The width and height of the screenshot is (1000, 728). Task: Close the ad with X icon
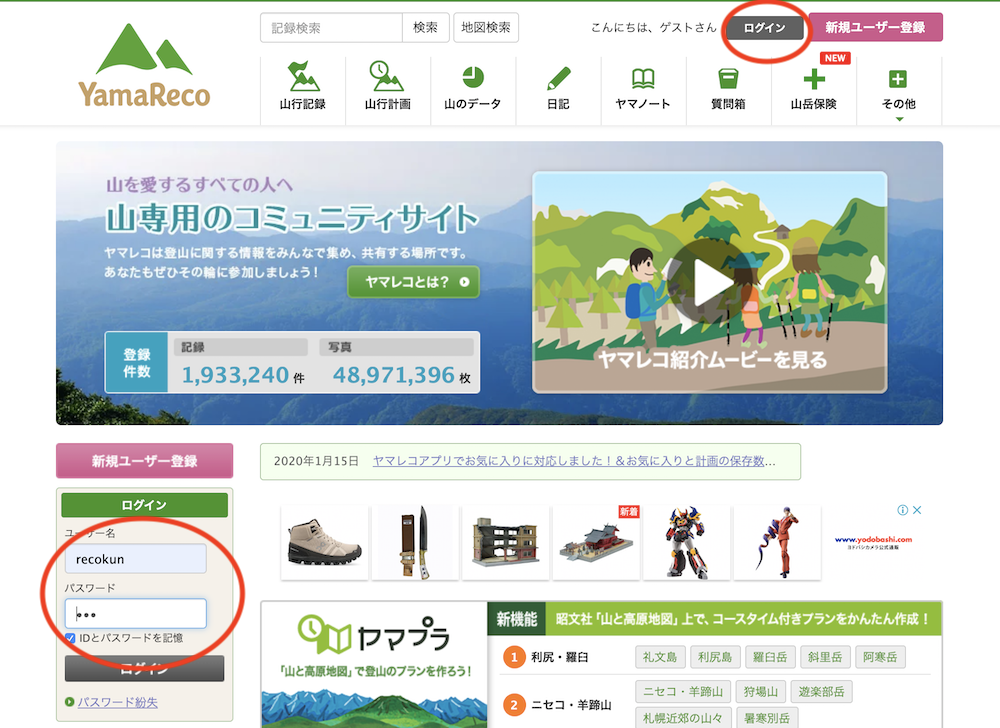point(917,510)
